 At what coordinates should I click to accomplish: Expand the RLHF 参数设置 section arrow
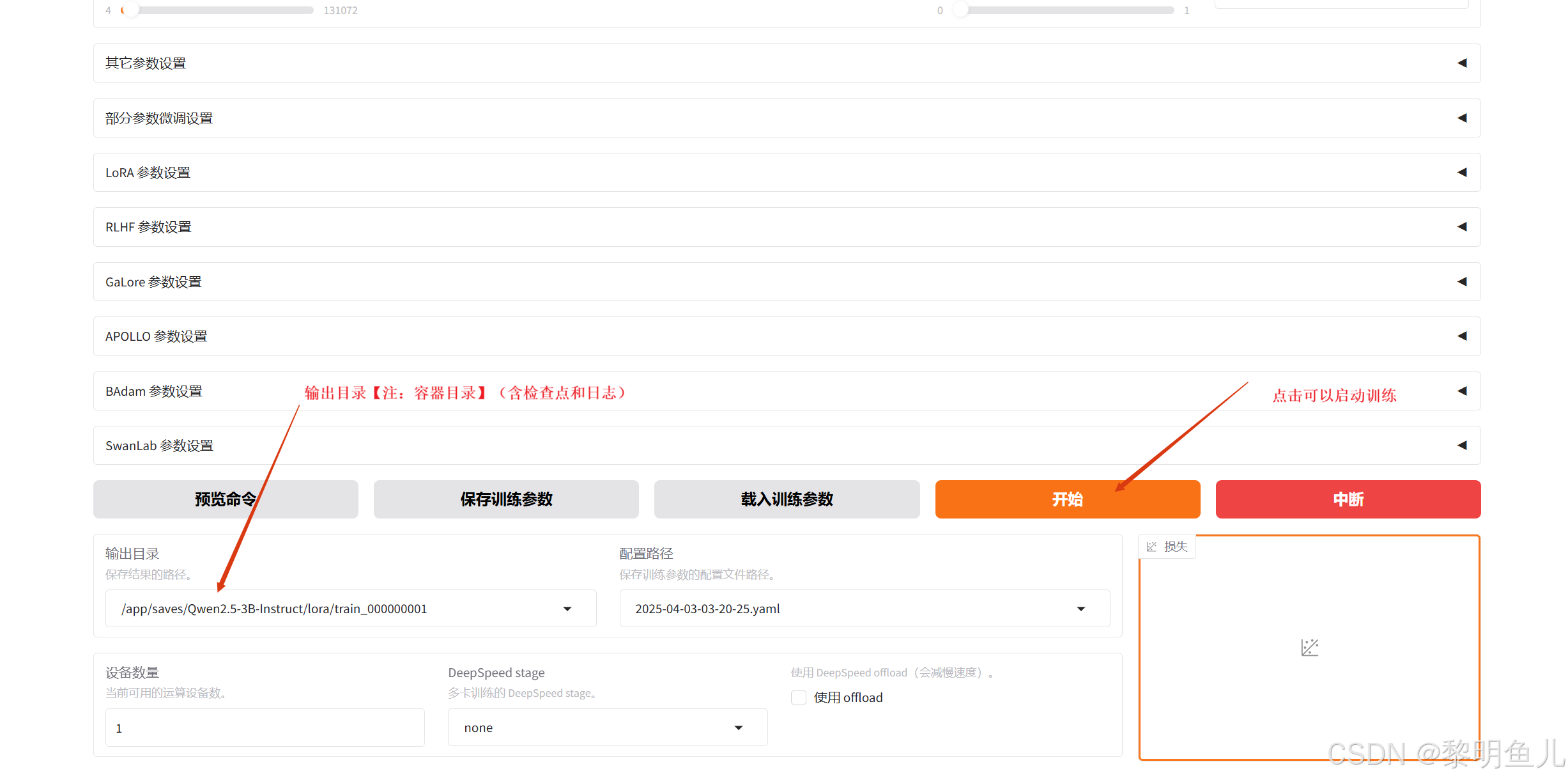pos(1461,226)
